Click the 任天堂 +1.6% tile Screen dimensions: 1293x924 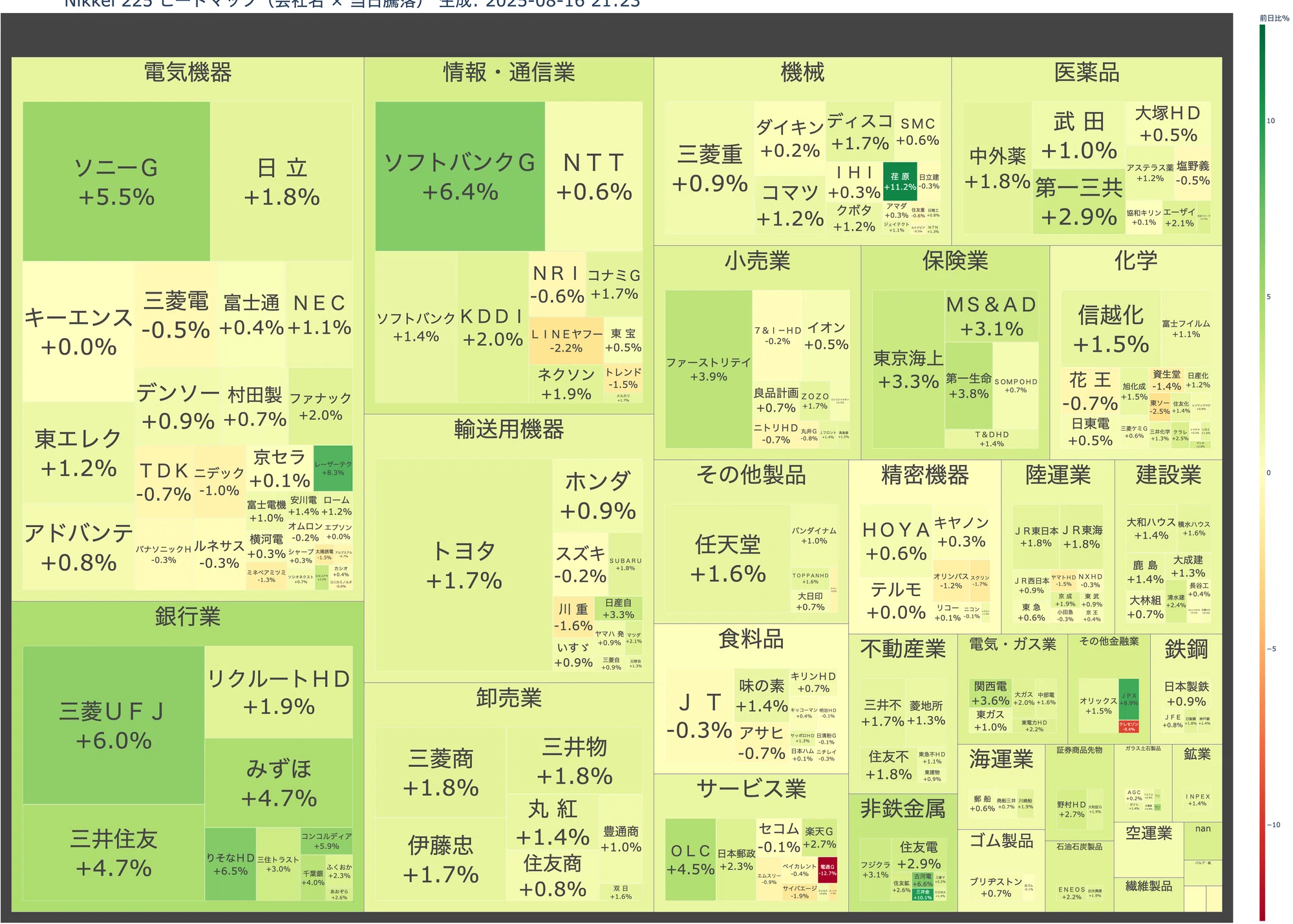(728, 559)
